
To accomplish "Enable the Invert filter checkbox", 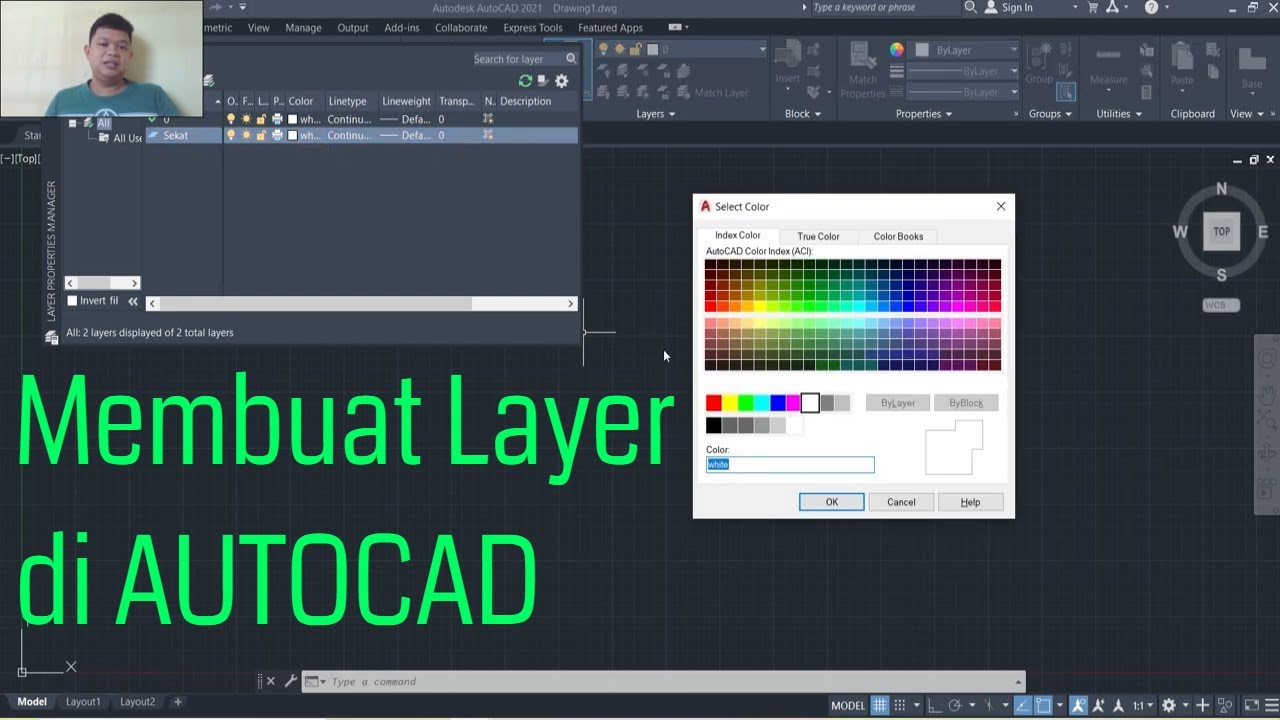I will (72, 301).
